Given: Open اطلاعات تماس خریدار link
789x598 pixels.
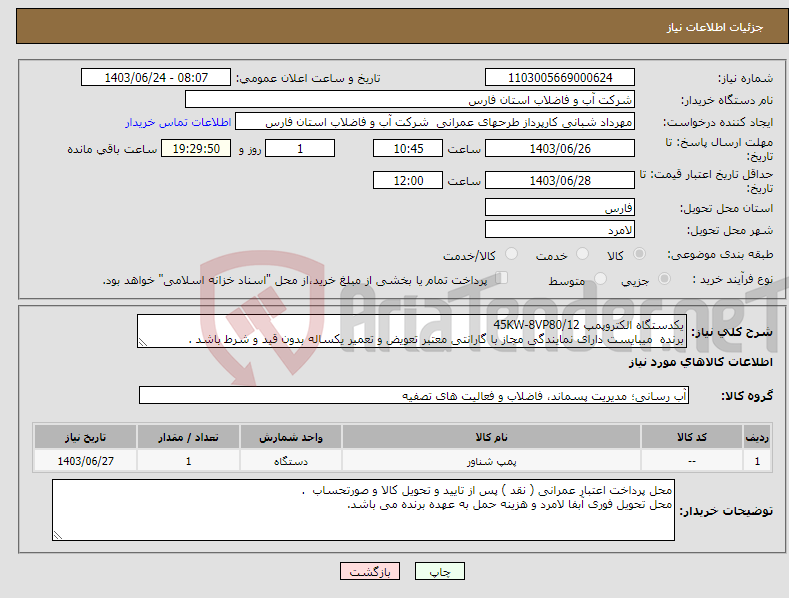Looking at the screenshot, I should 178,122.
